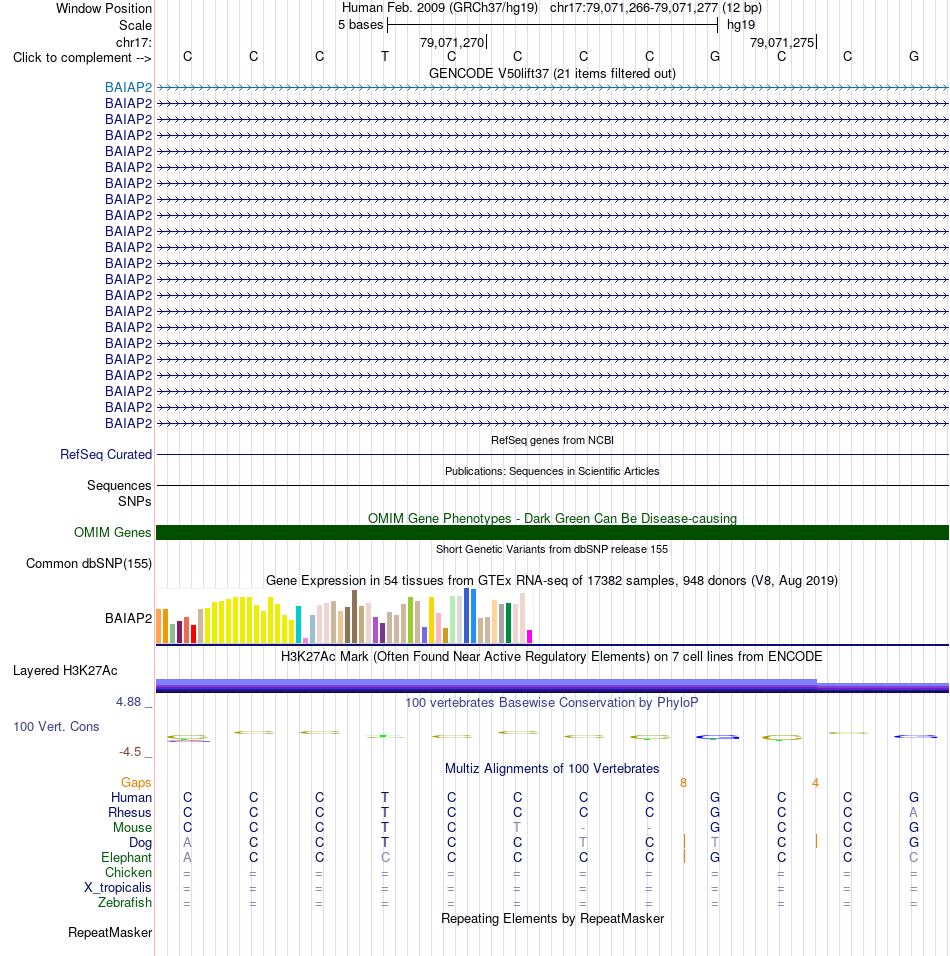950x956 pixels.
Task: Click the purple H3K27Ac signal bar
Action: (x=552, y=686)
